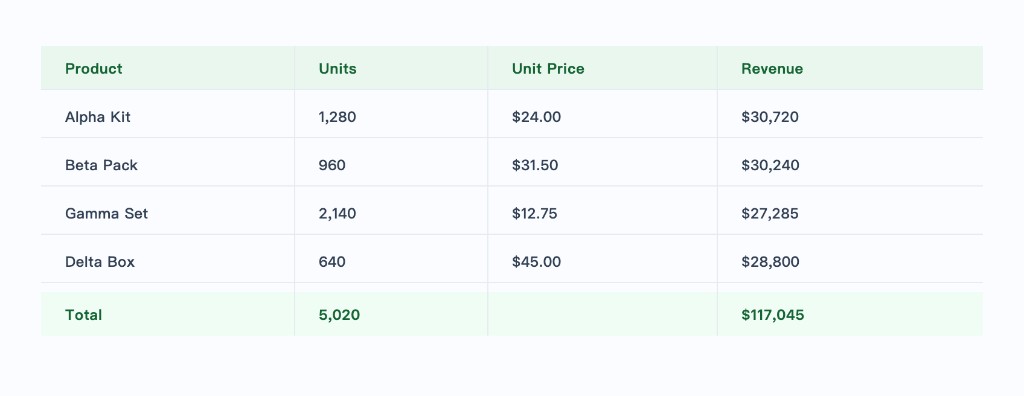1024x396 pixels.
Task: Select the Unit Price column header
Action: point(603,68)
